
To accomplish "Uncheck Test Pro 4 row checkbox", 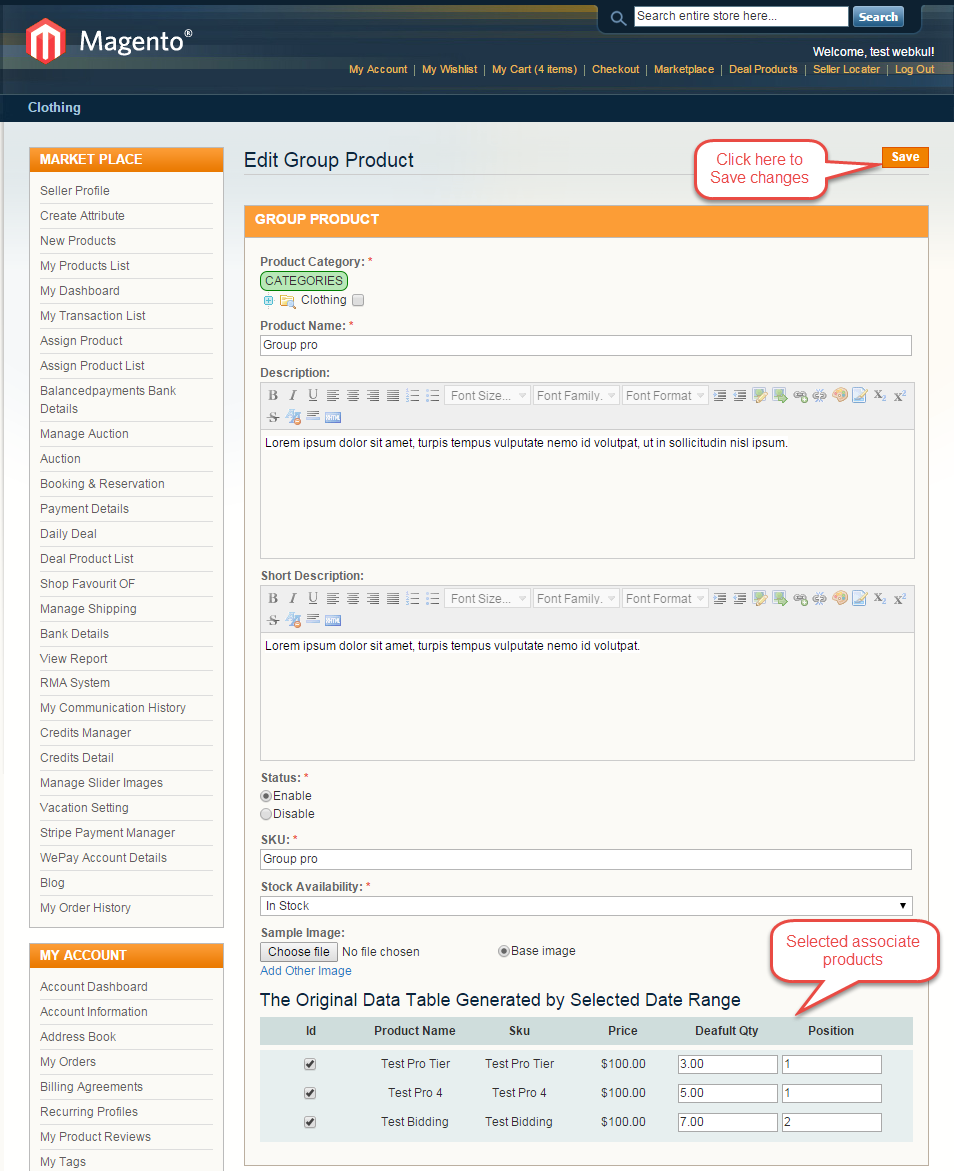I will [310, 1093].
